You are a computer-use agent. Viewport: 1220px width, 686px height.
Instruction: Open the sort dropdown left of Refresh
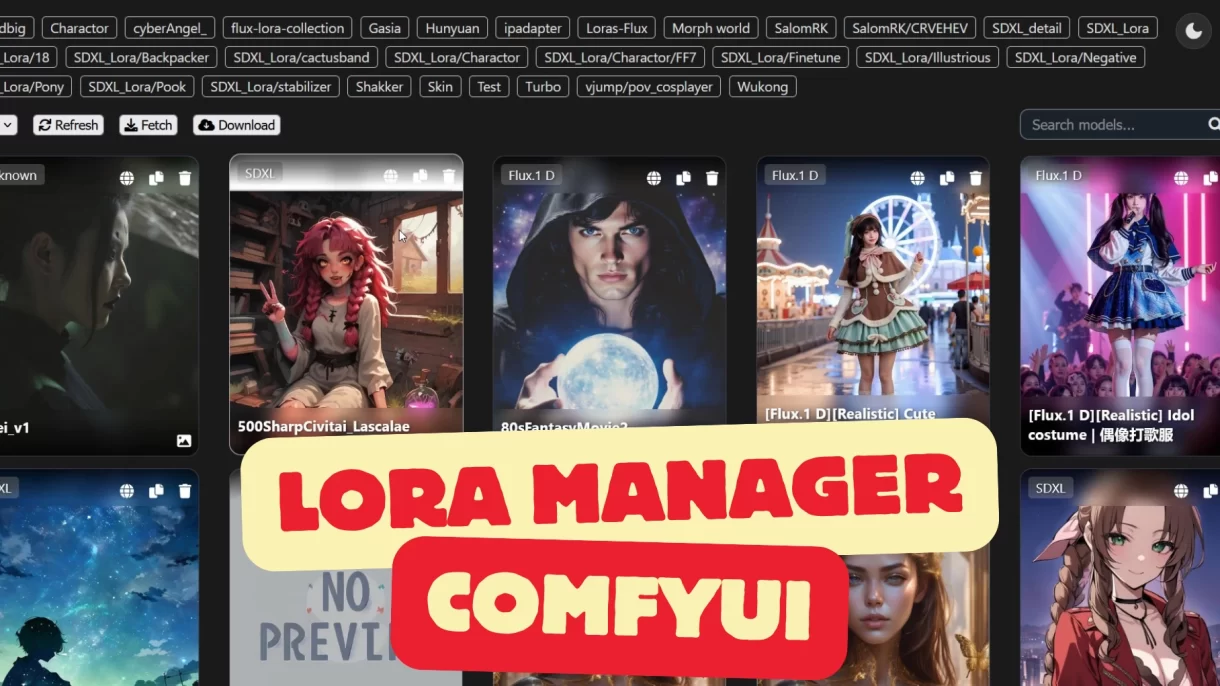coord(8,125)
